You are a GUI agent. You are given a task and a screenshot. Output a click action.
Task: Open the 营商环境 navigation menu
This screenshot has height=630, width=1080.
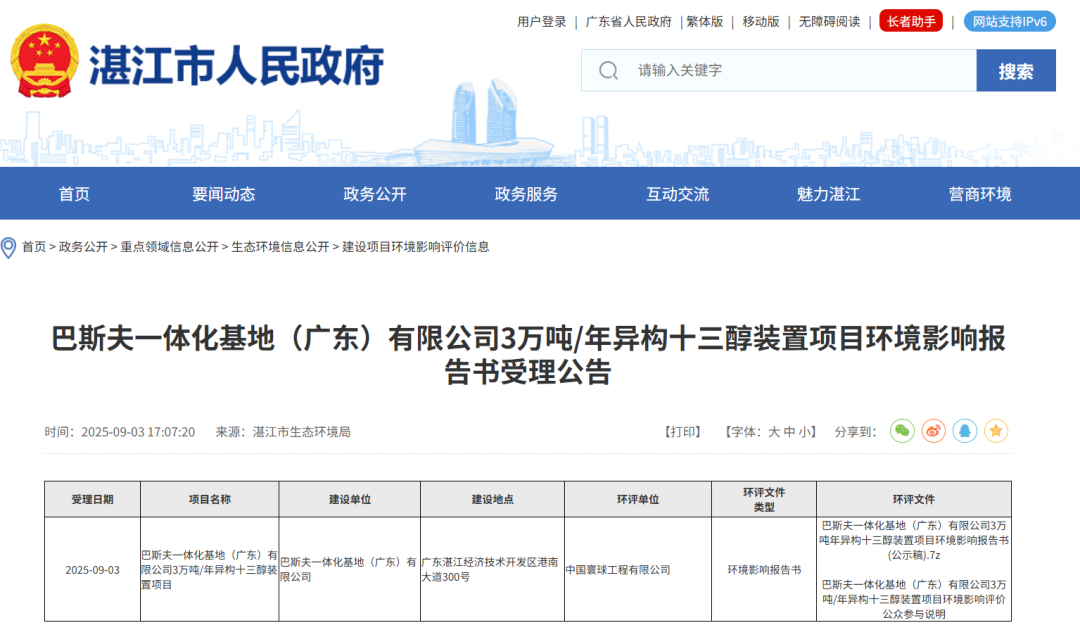[x=982, y=195]
